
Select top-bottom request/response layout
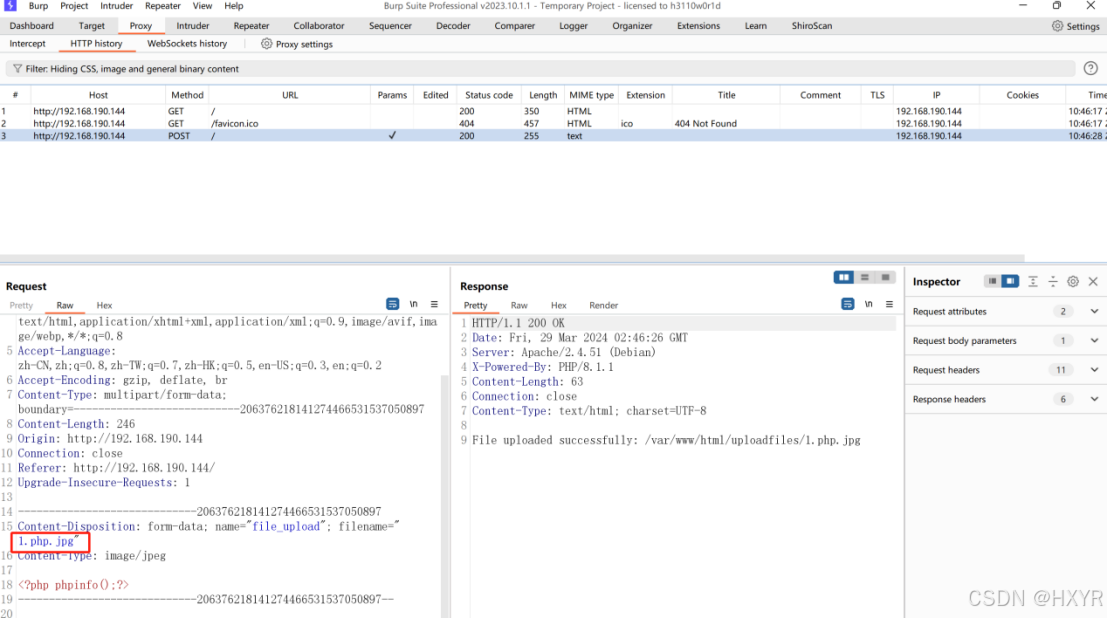[865, 278]
